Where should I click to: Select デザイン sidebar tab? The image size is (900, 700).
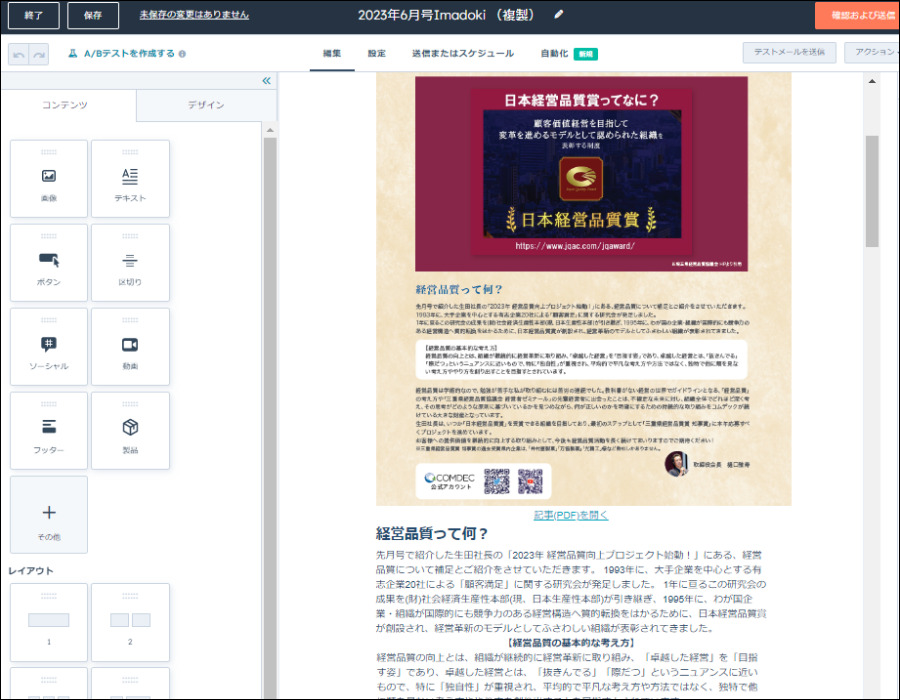point(206,105)
